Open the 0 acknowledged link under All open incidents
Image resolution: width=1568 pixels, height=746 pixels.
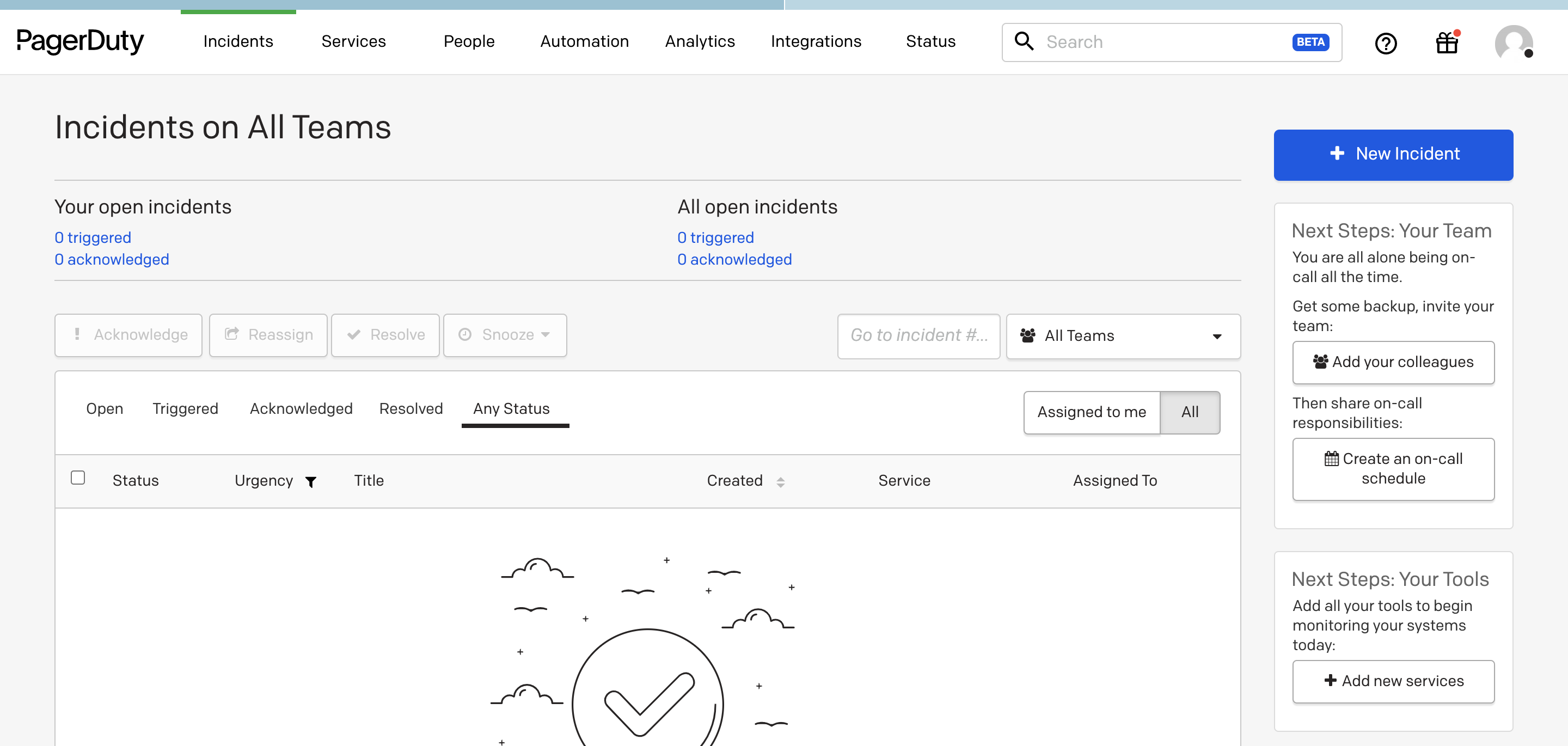734,259
